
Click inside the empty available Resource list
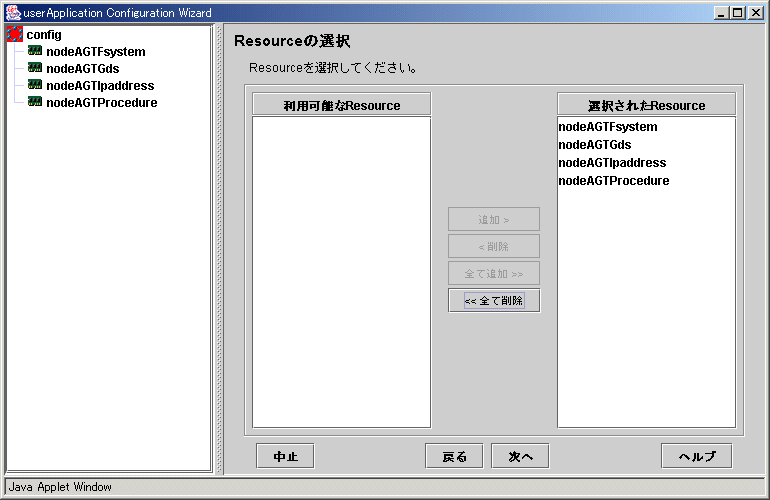(x=342, y=272)
